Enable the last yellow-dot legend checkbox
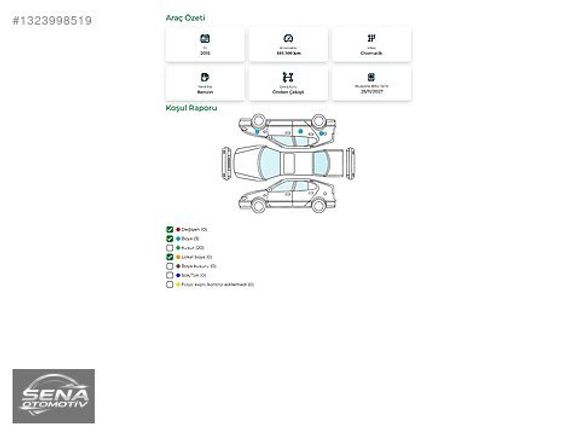This screenshot has width=580, height=435. (170, 284)
